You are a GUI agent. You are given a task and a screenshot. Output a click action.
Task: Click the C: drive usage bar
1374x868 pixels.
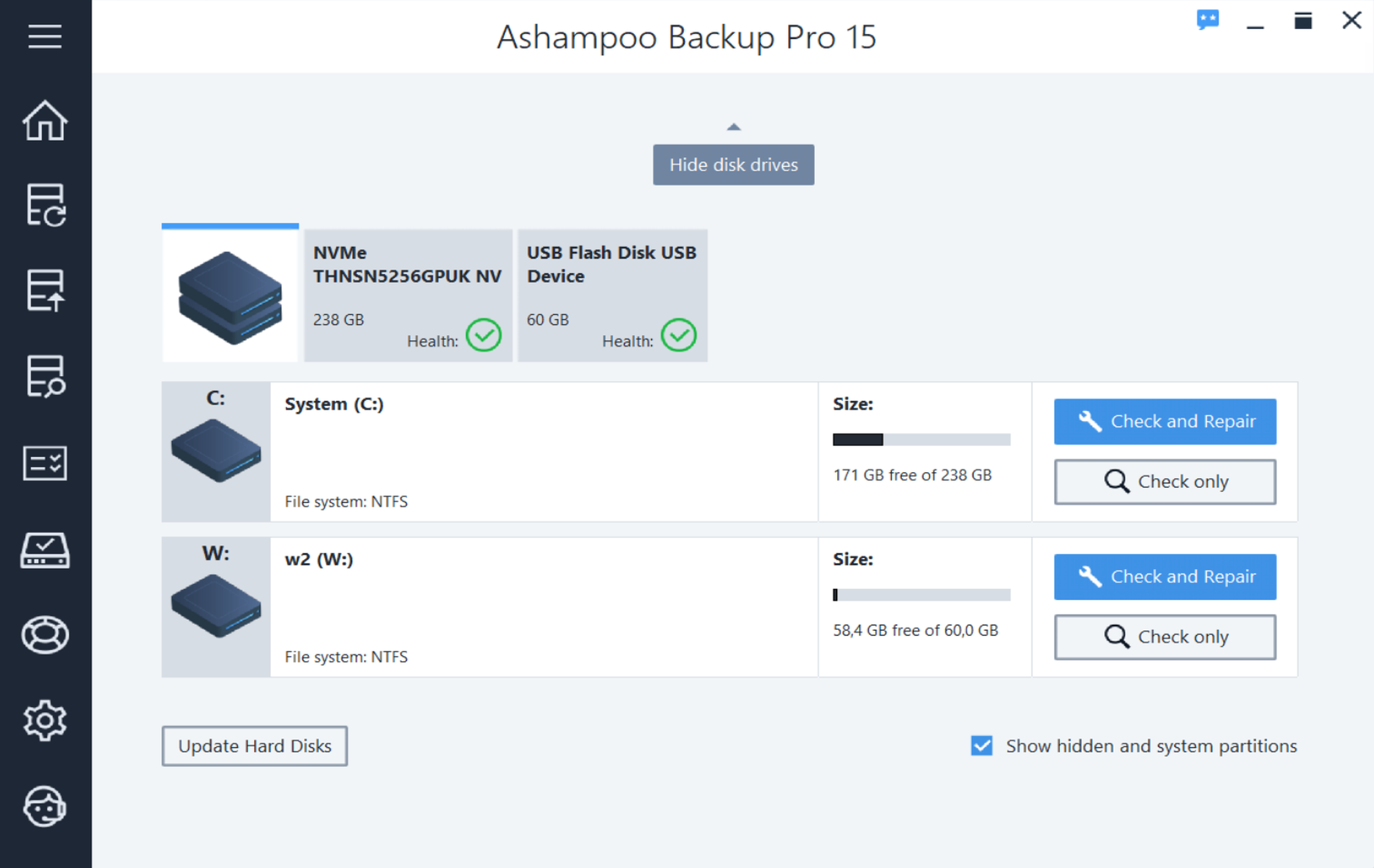point(921,439)
